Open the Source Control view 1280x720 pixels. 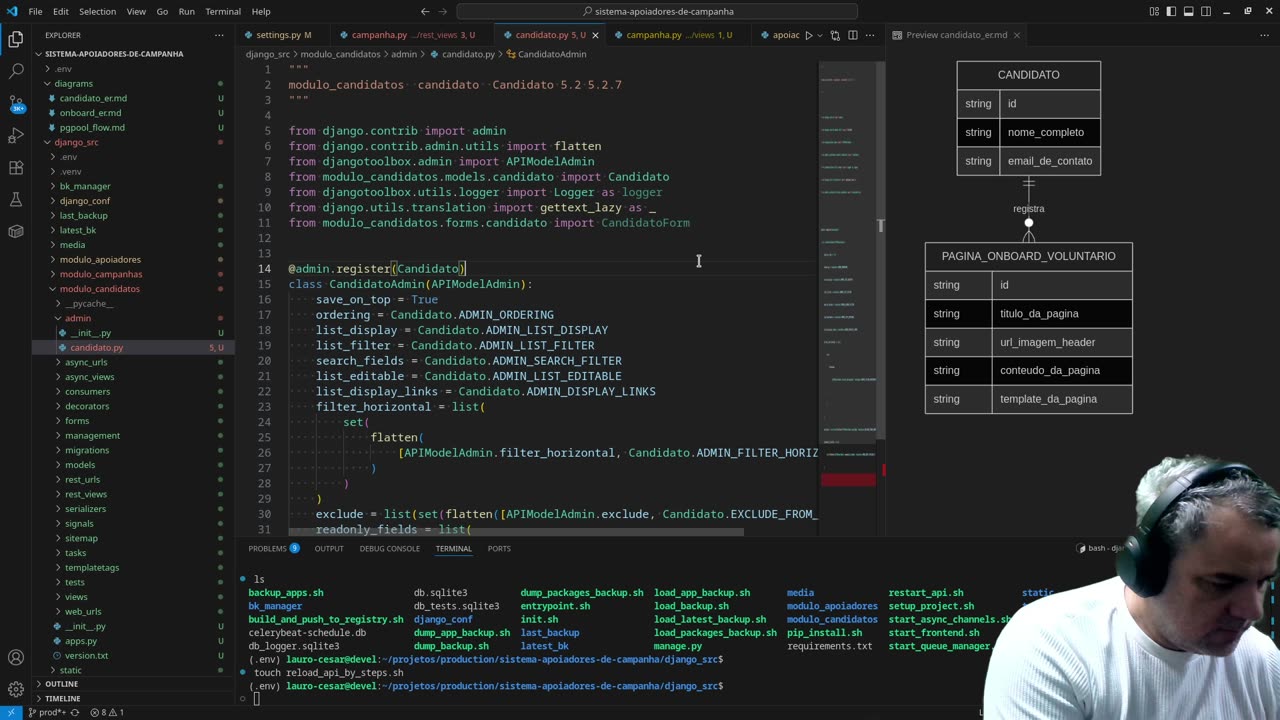(16, 104)
